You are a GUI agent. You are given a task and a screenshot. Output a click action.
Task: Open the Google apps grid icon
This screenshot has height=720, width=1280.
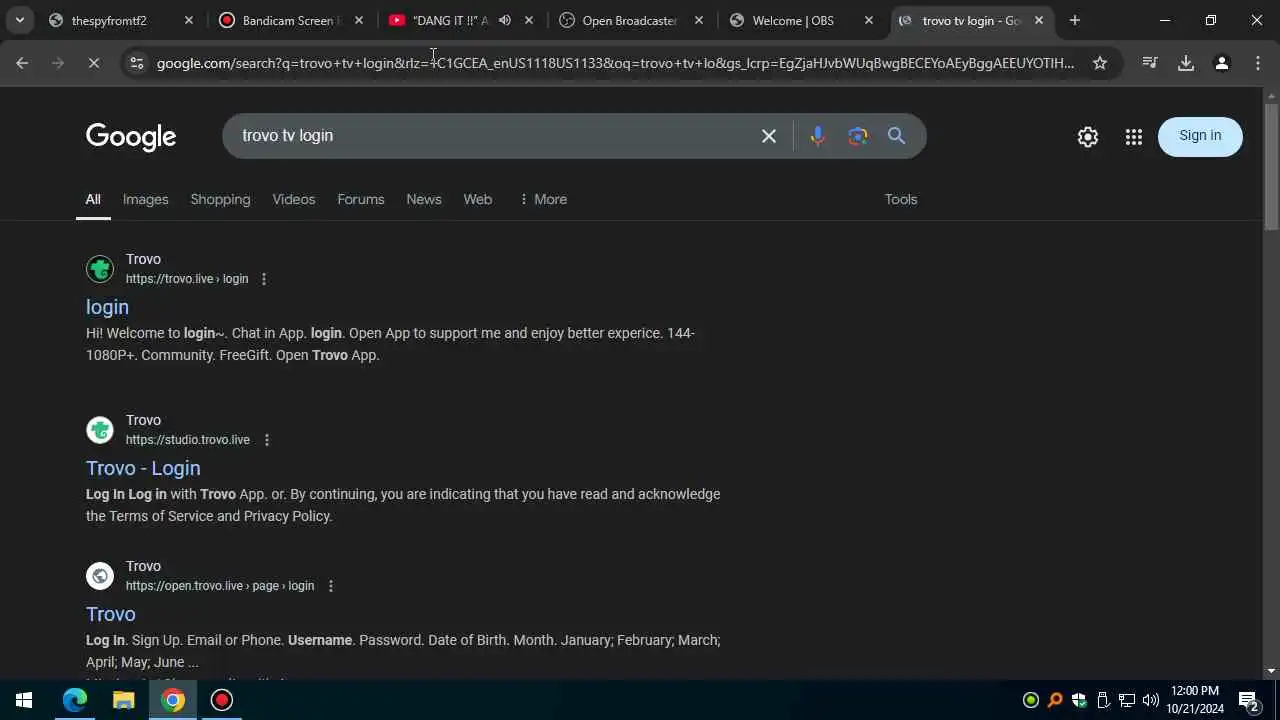click(1134, 137)
